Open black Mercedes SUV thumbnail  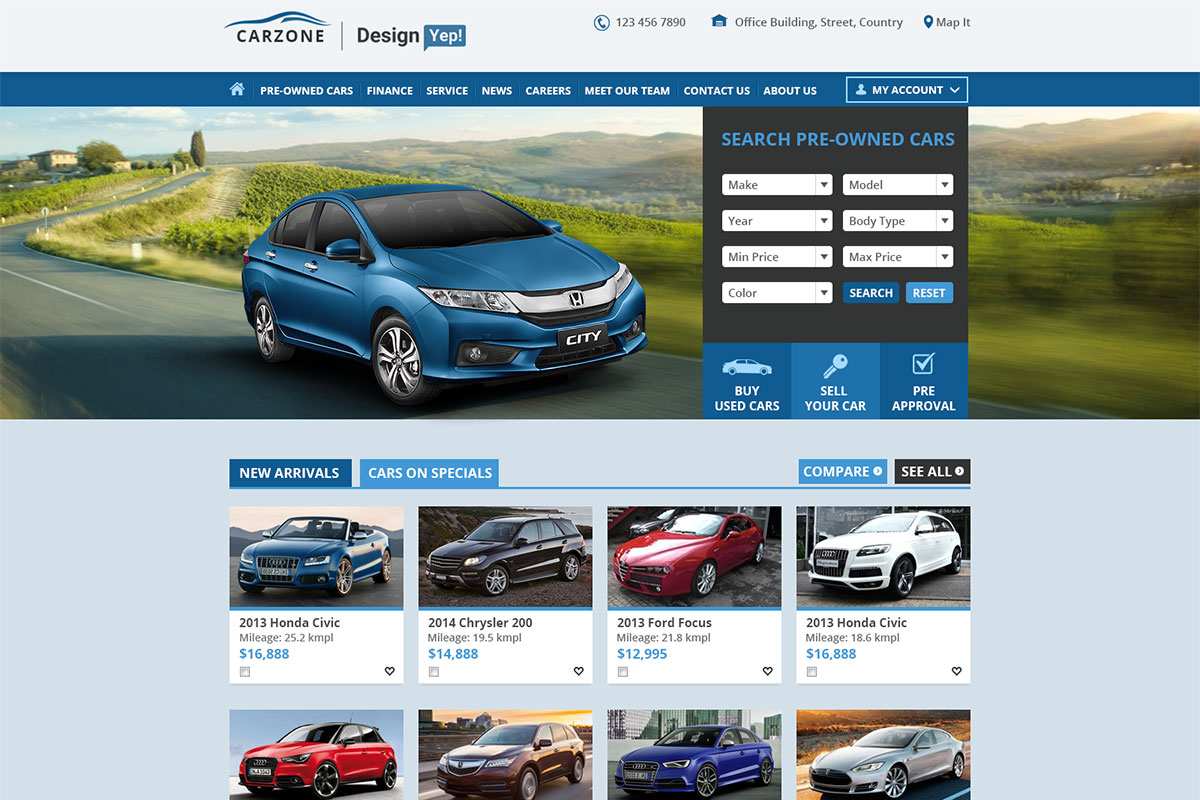505,556
